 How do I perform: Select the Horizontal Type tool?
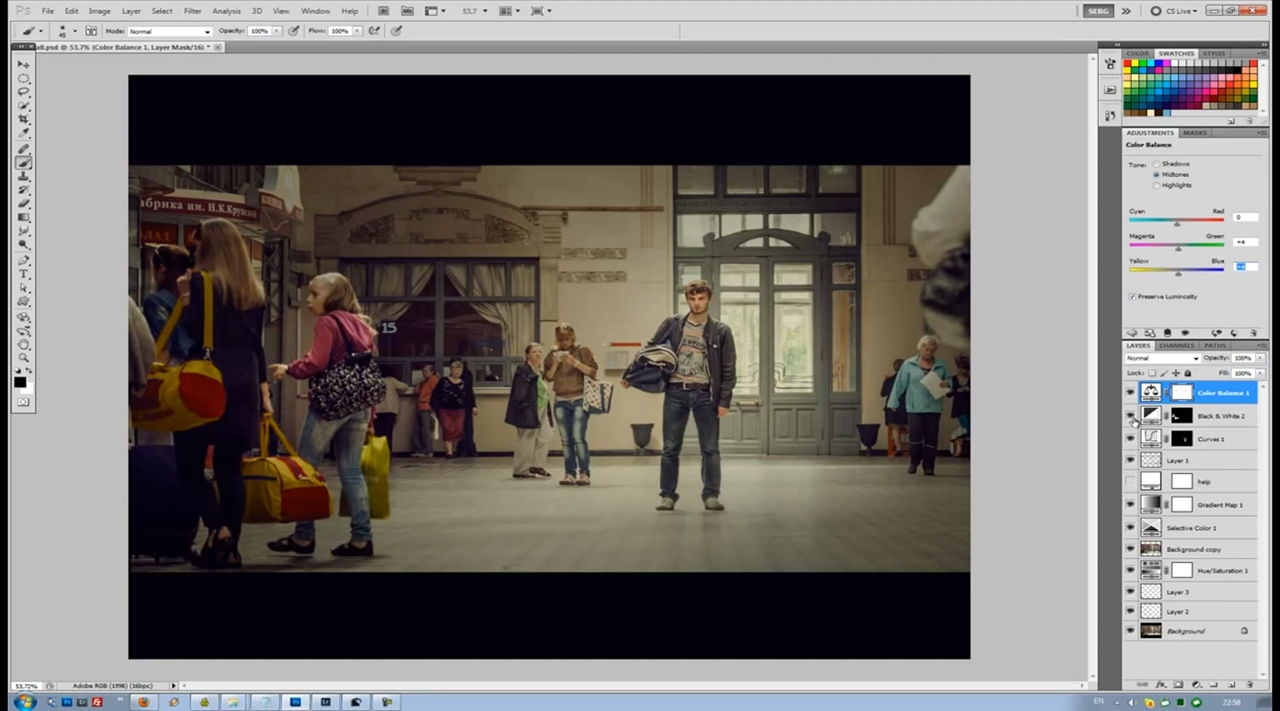(x=24, y=273)
